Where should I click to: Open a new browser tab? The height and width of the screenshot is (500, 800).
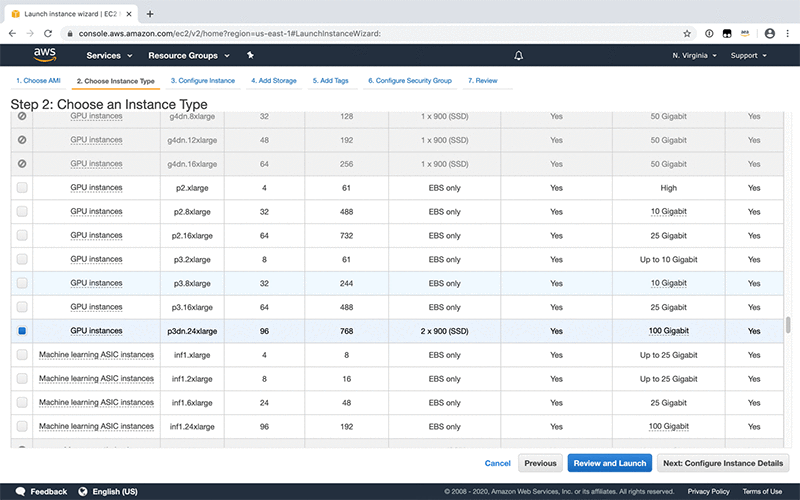pos(149,14)
